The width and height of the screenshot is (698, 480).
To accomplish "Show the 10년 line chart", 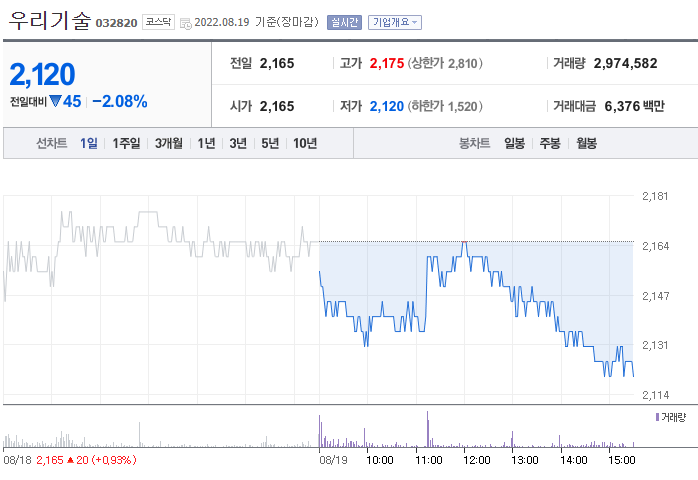I will coord(305,143).
